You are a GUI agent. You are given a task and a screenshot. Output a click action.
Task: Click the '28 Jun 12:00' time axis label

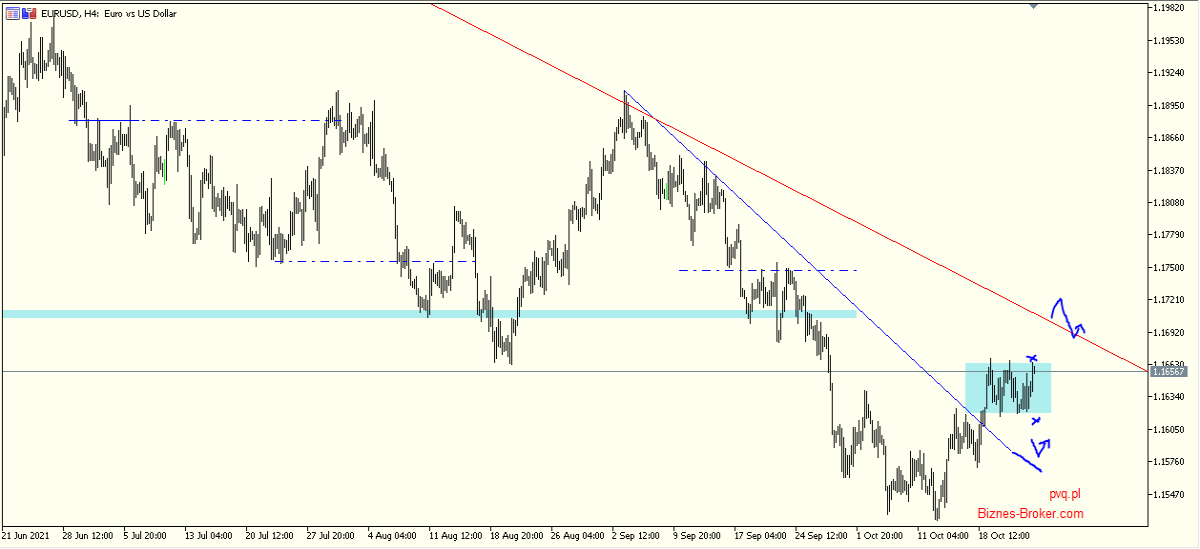tap(90, 535)
